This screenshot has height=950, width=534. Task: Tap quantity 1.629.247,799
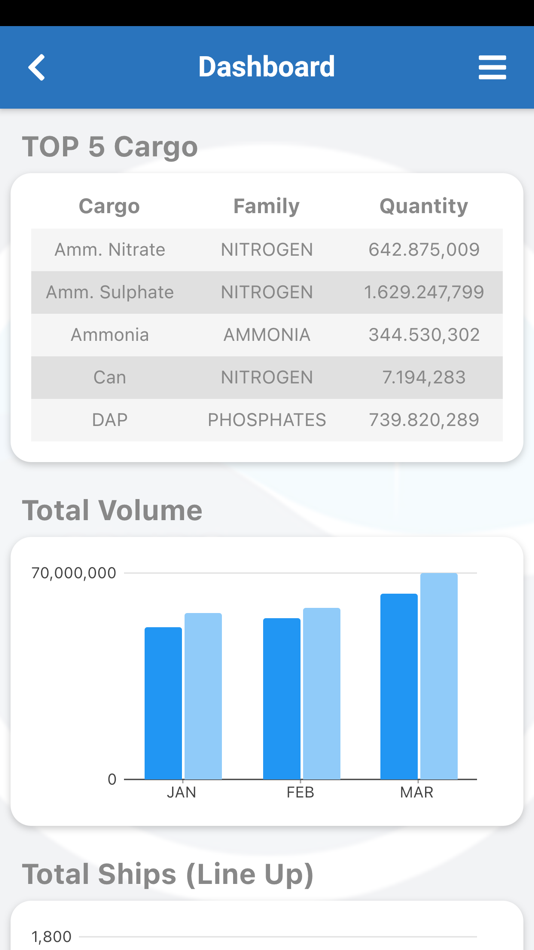(424, 292)
